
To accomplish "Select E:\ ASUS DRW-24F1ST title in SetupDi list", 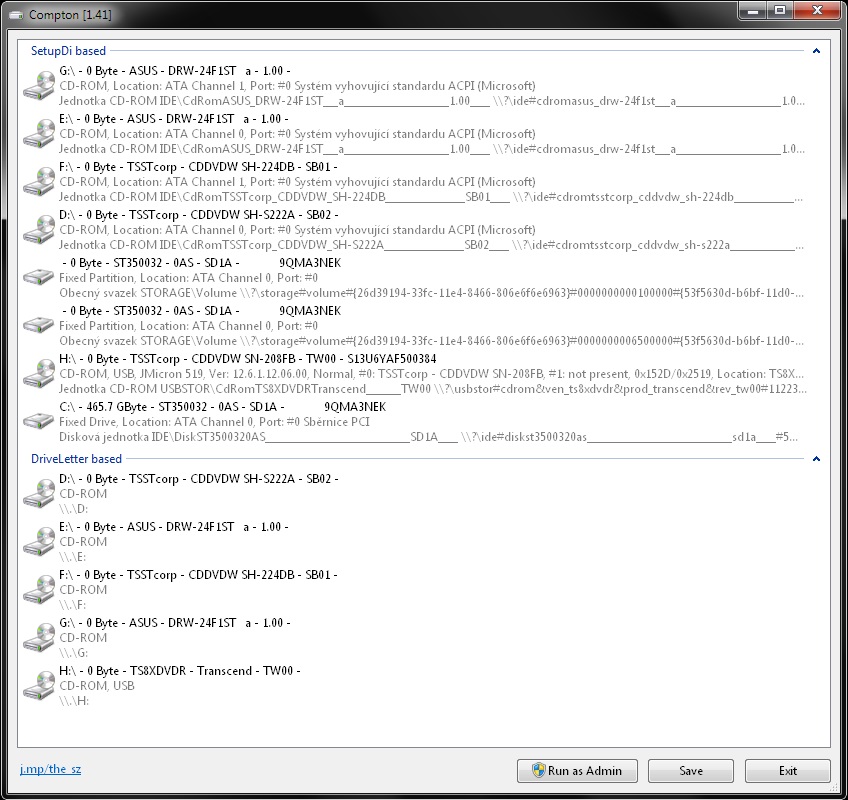I will pyautogui.click(x=174, y=119).
